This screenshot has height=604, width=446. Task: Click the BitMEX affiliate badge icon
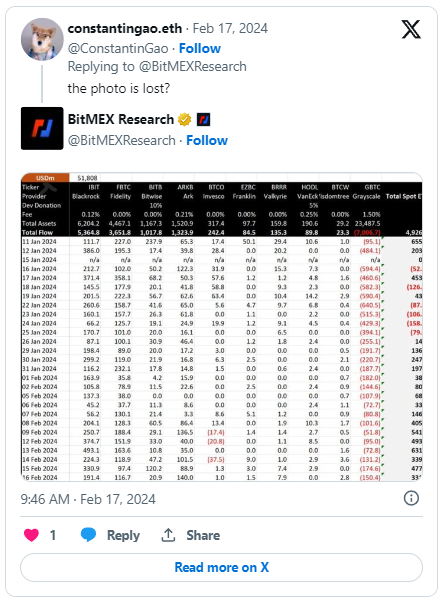(x=203, y=120)
